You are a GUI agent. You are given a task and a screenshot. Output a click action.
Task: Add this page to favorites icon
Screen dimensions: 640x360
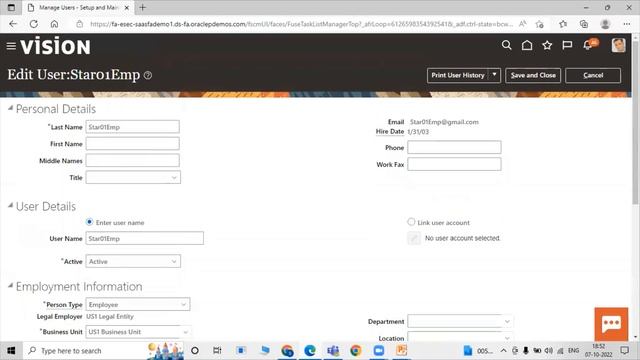pyautogui.click(x=540, y=24)
